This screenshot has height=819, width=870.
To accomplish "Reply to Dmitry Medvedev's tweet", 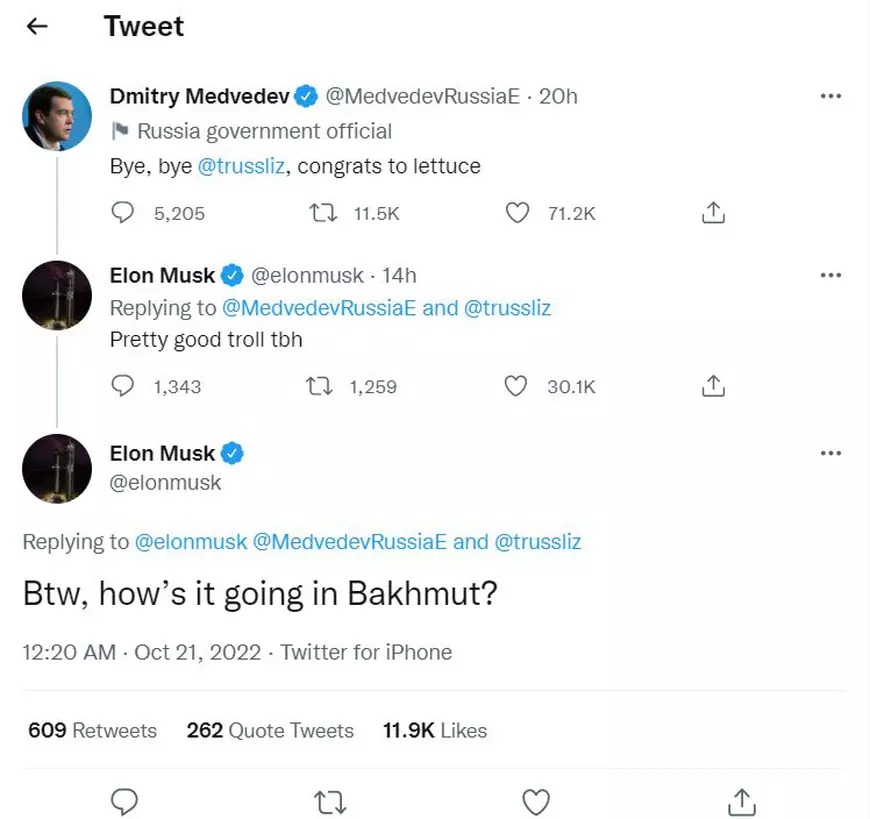I will [123, 212].
